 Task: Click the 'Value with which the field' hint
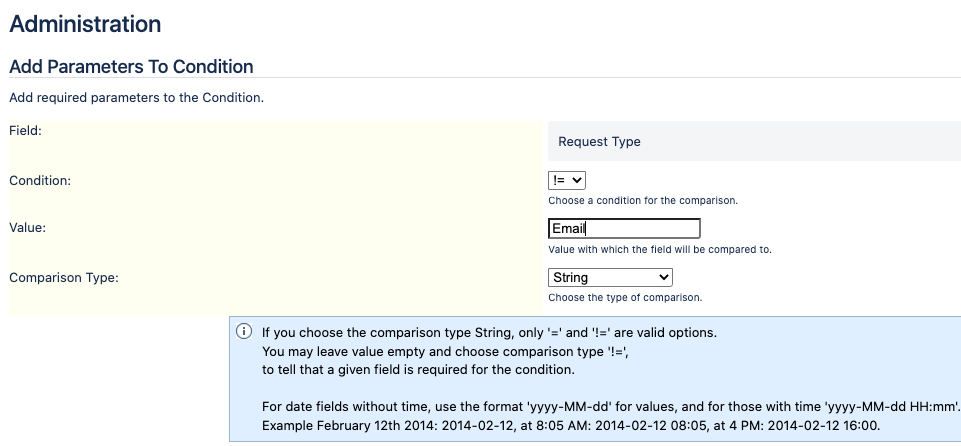click(660, 249)
